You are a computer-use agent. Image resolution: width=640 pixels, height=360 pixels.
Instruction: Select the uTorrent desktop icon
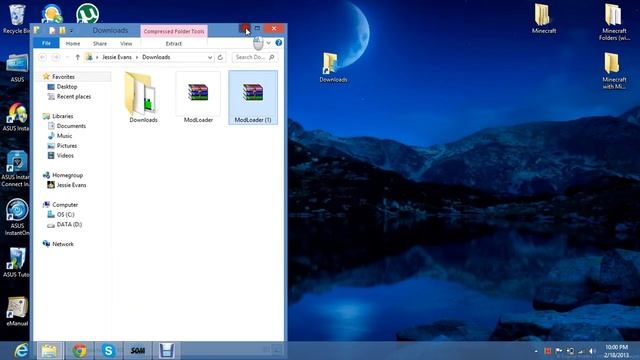(87, 14)
